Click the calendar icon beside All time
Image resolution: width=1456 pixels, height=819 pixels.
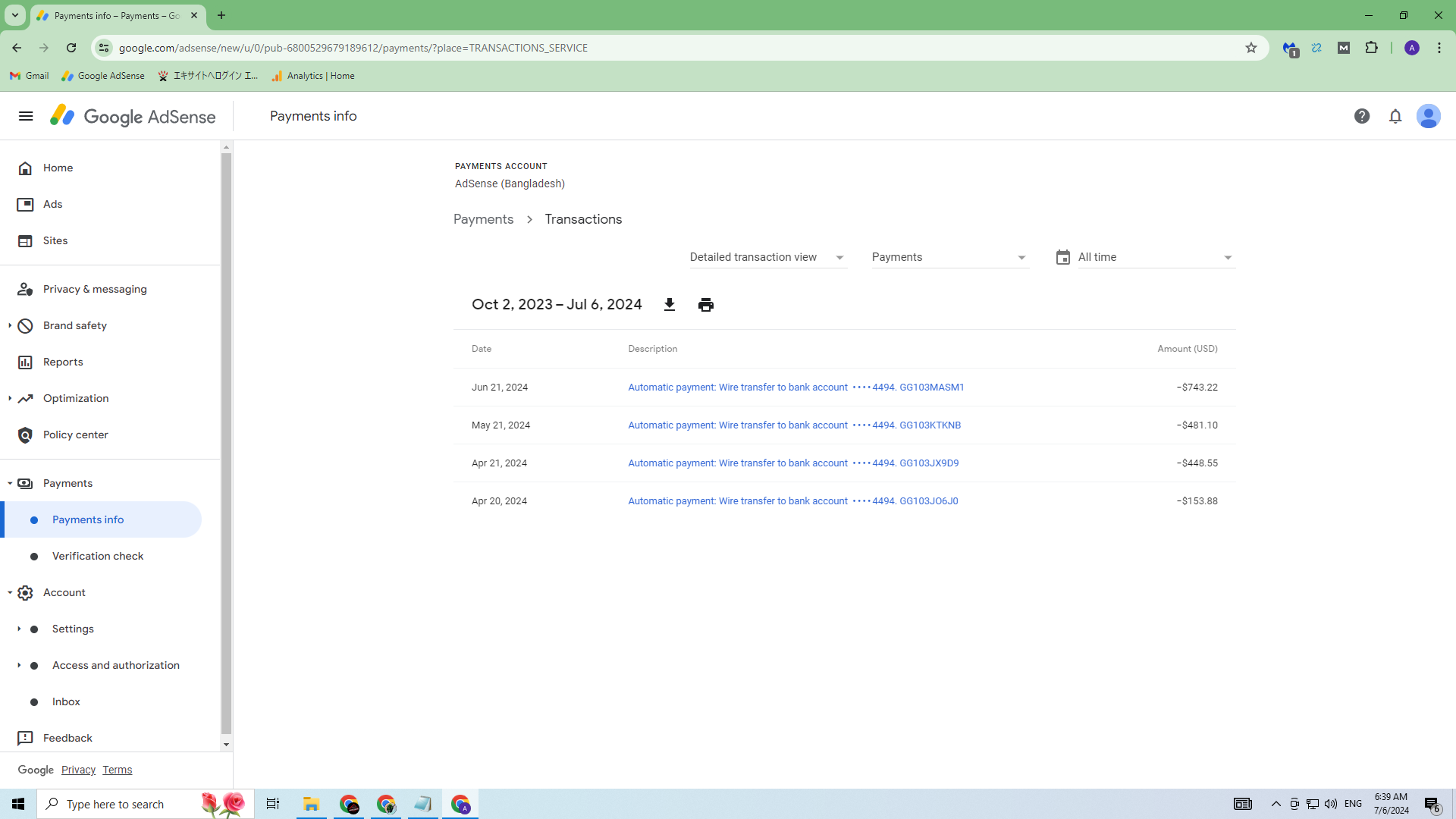tap(1062, 258)
